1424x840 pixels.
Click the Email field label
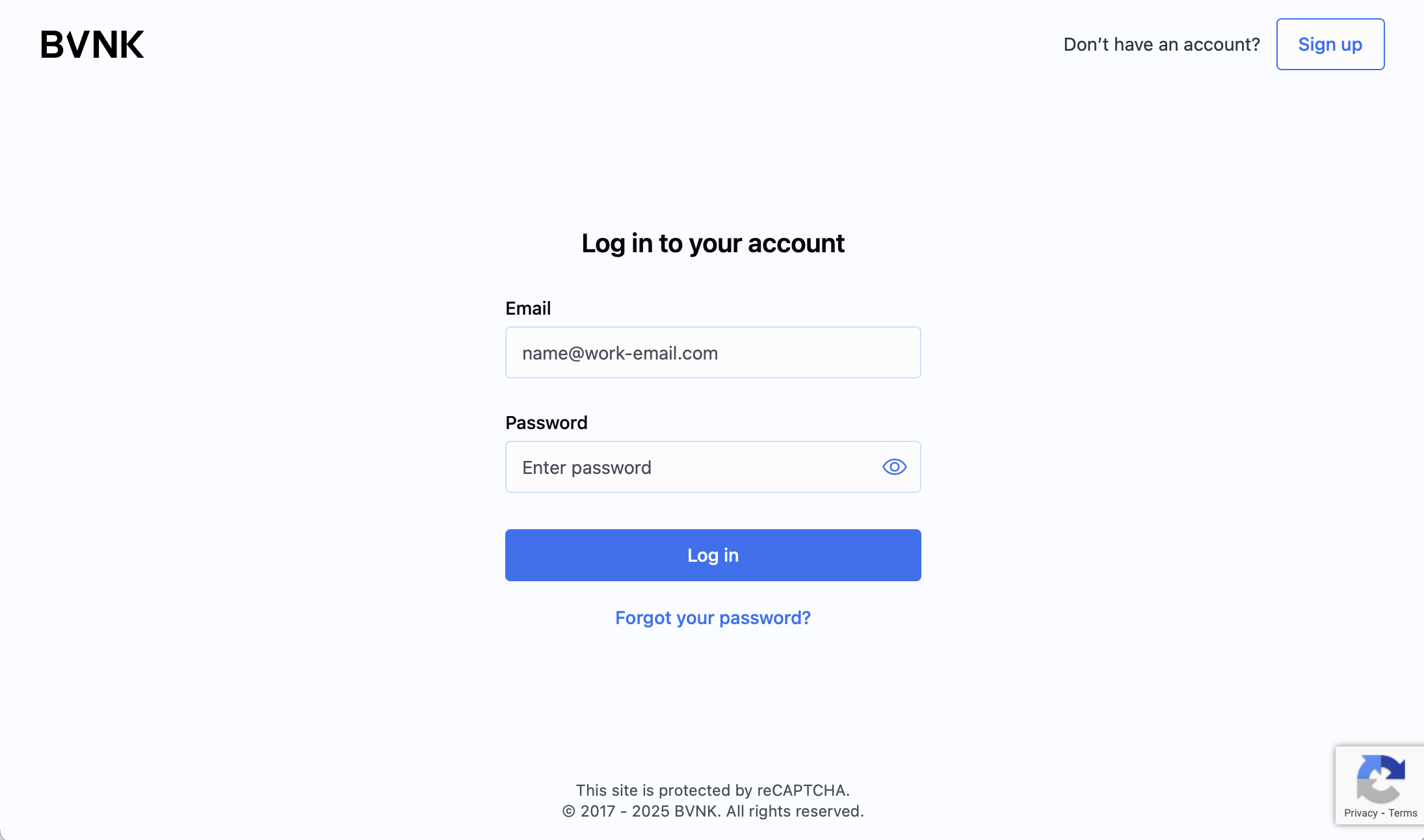click(x=528, y=308)
